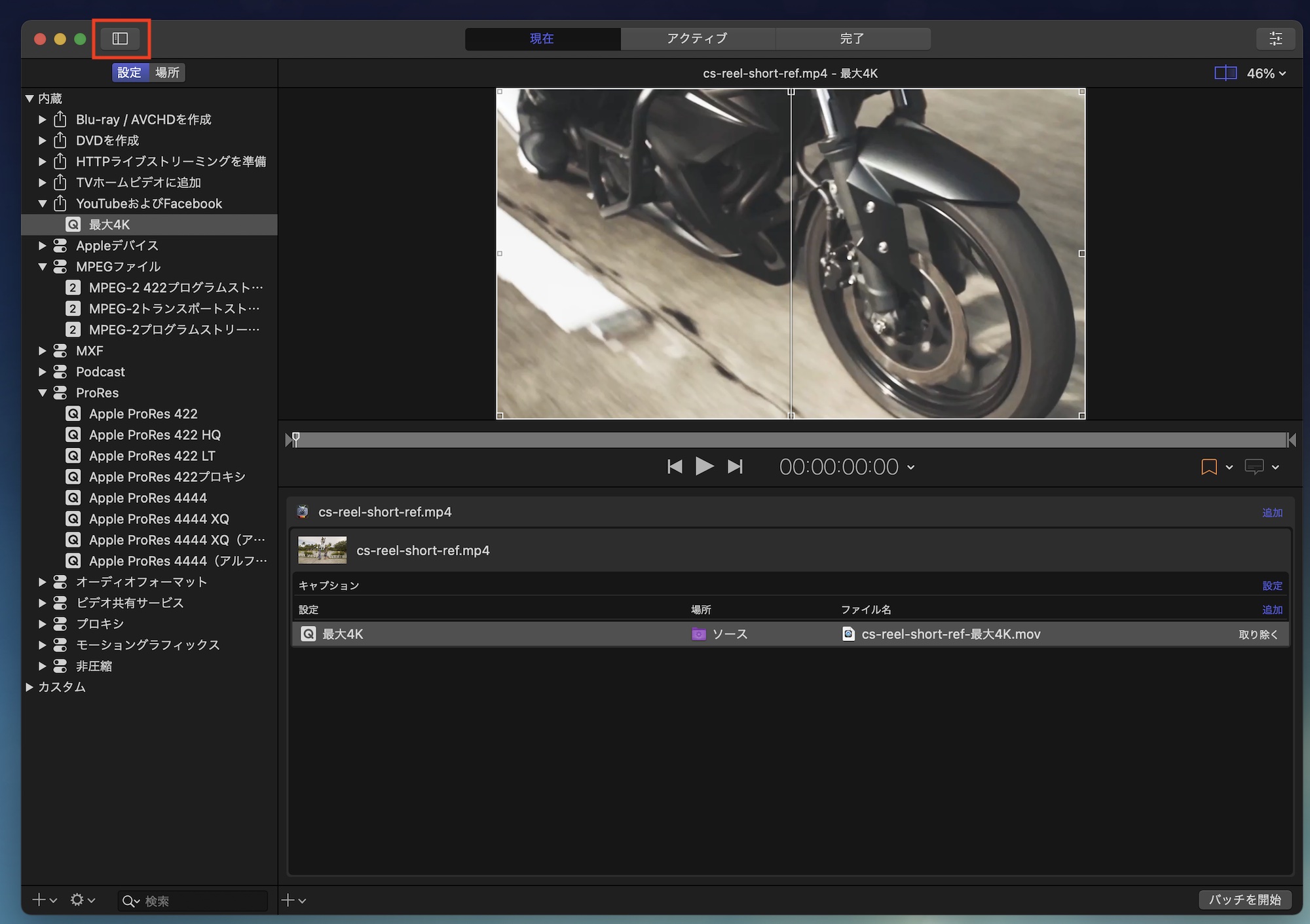Screen dimensions: 1310x924
Task: Click the captions speech bubble icon
Action: click(x=1254, y=467)
